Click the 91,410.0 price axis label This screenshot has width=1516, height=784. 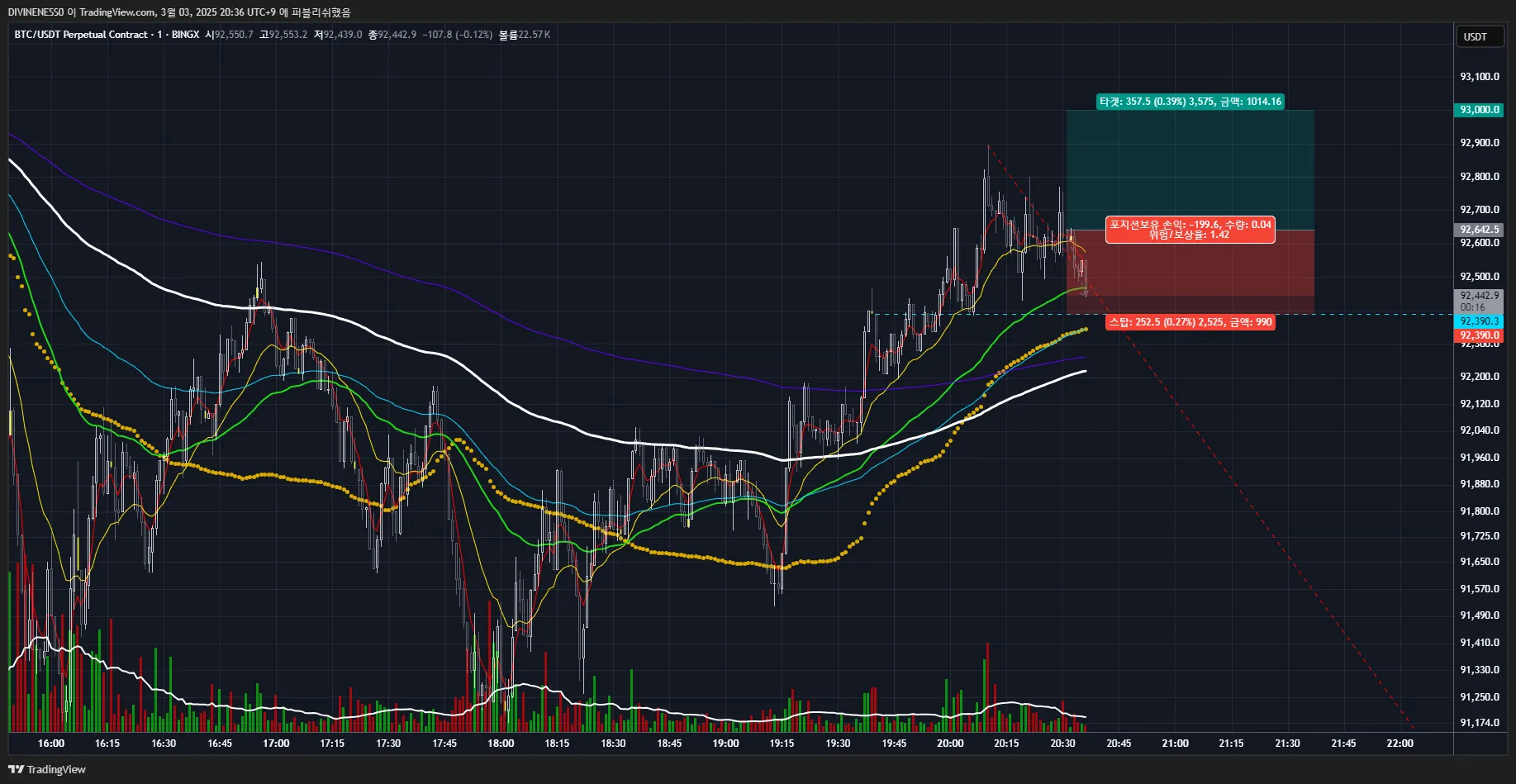point(1480,643)
